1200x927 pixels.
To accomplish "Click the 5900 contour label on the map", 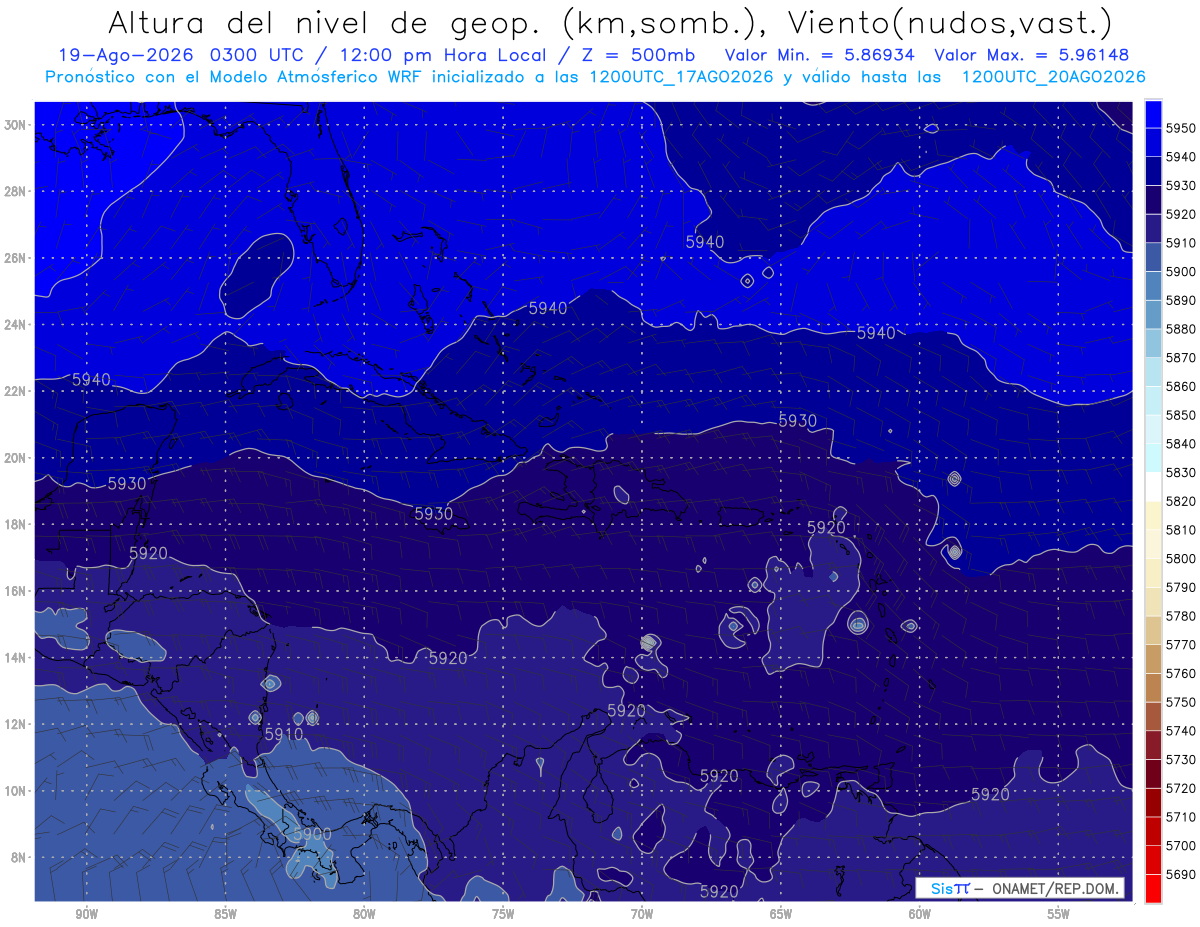I will point(312,834).
